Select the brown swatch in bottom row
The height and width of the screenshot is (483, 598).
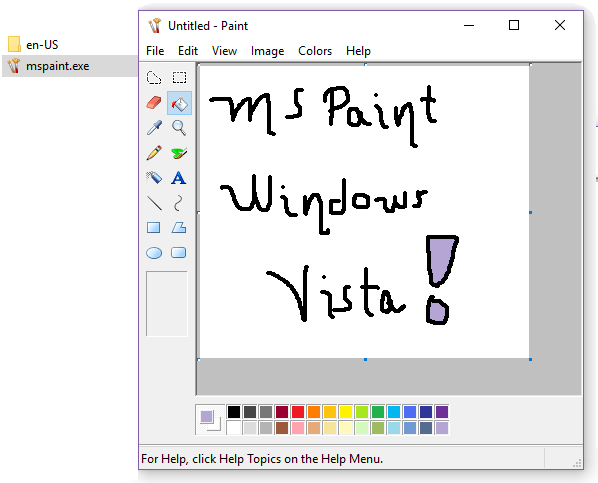[x=282, y=428]
